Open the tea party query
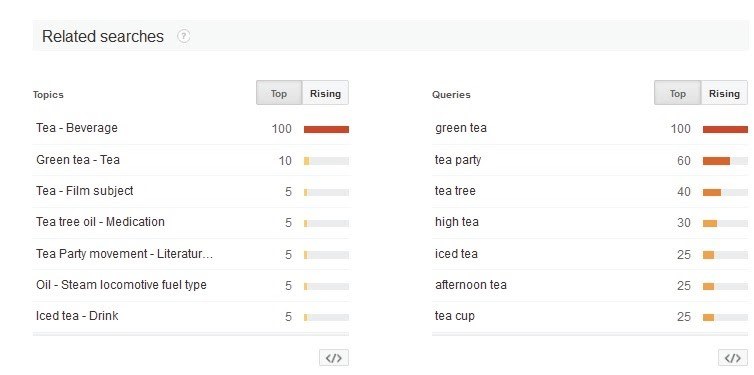 [x=458, y=160]
